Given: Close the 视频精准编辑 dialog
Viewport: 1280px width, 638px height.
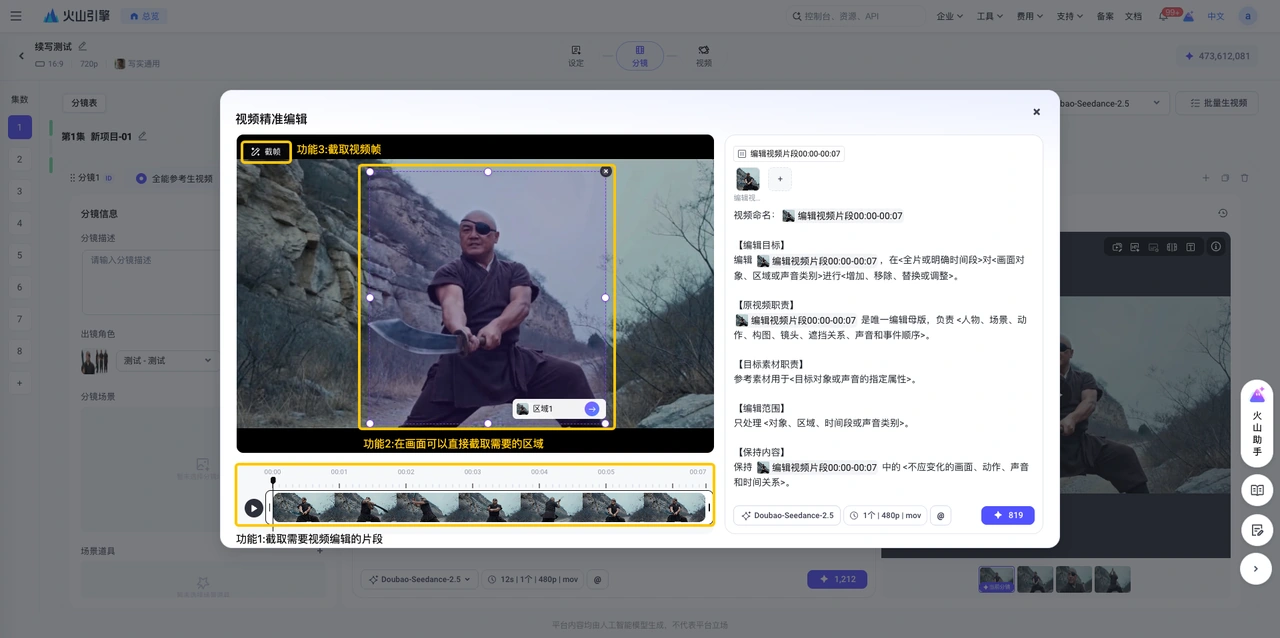Looking at the screenshot, I should [x=1036, y=112].
